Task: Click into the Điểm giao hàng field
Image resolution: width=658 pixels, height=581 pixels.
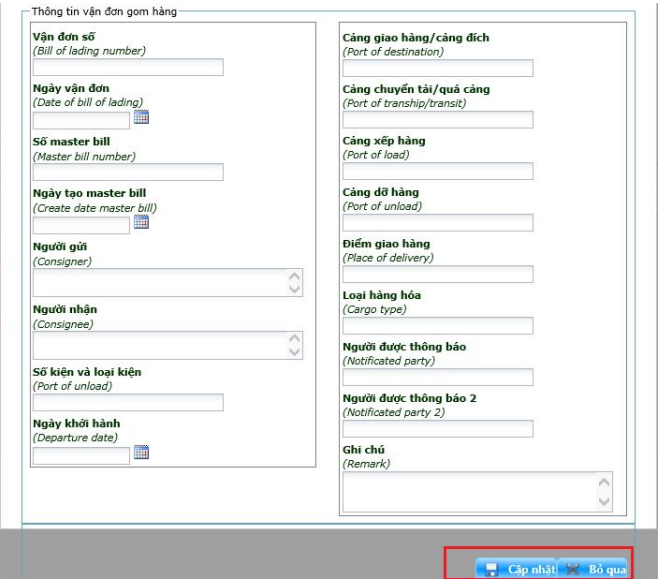Action: pyautogui.click(x=437, y=274)
